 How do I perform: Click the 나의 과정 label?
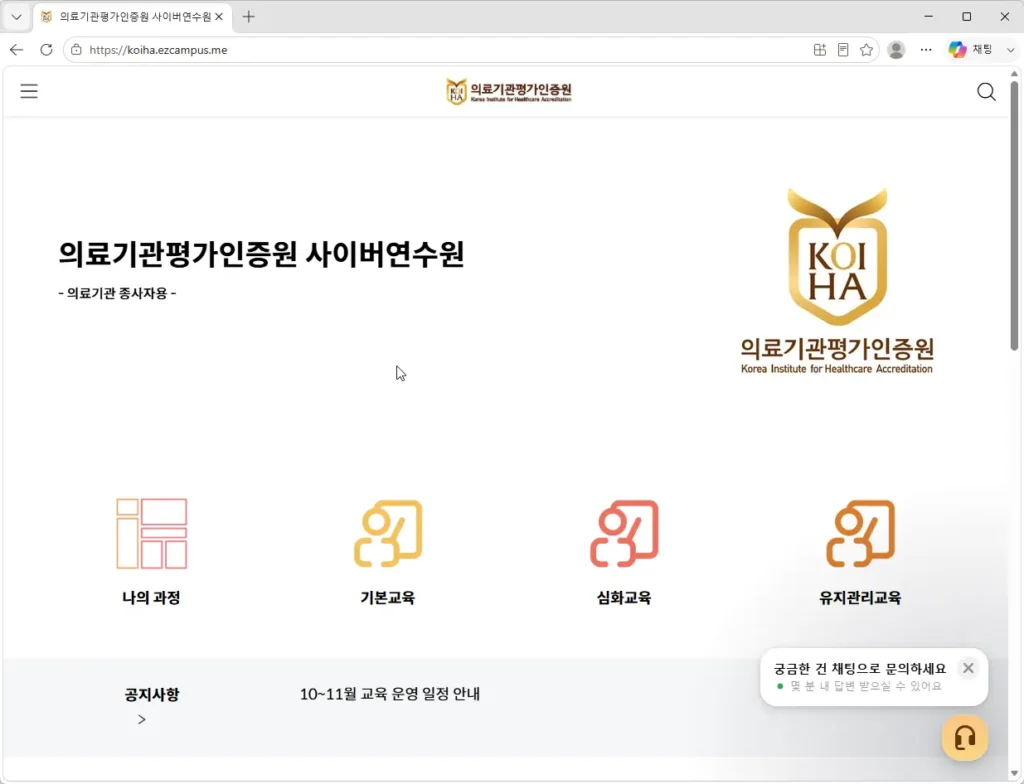[x=152, y=597]
